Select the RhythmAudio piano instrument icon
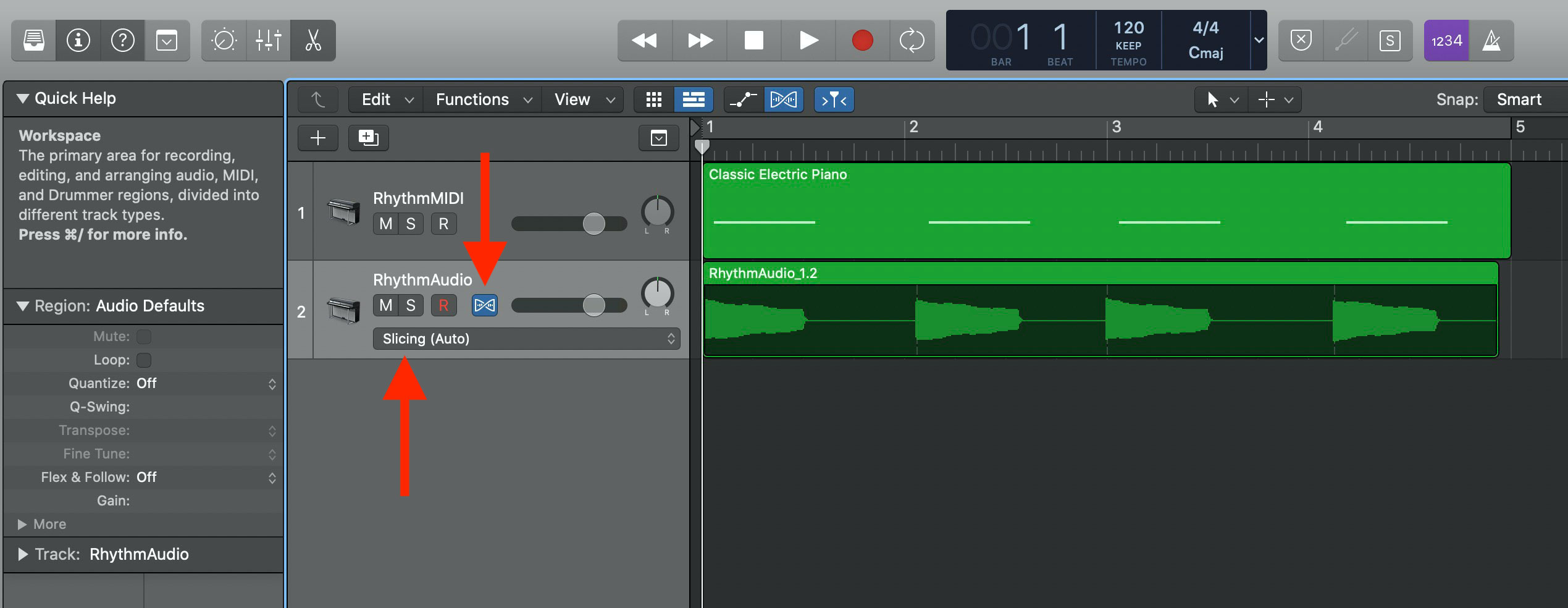 (x=343, y=310)
